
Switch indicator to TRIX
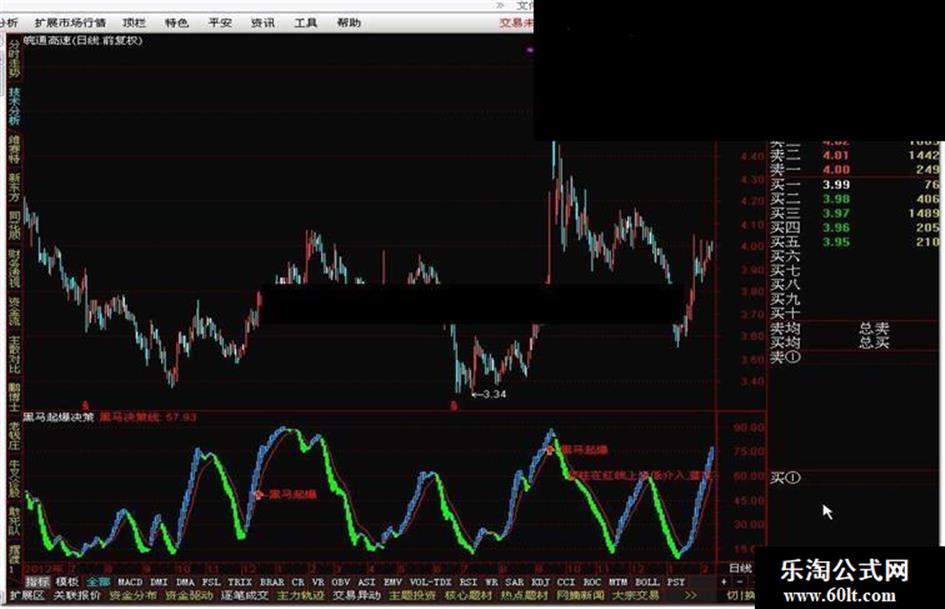click(x=240, y=582)
